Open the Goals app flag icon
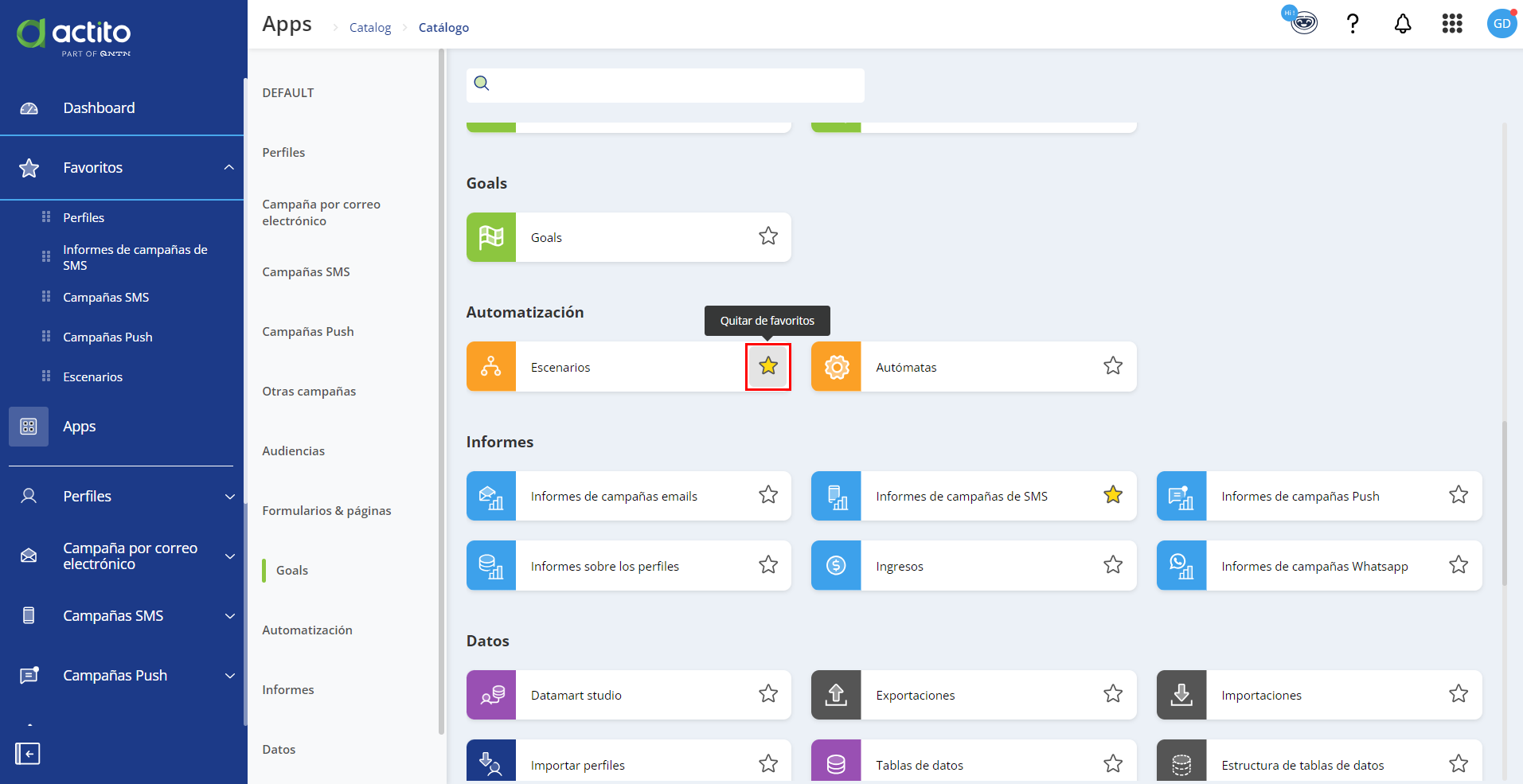 click(491, 237)
